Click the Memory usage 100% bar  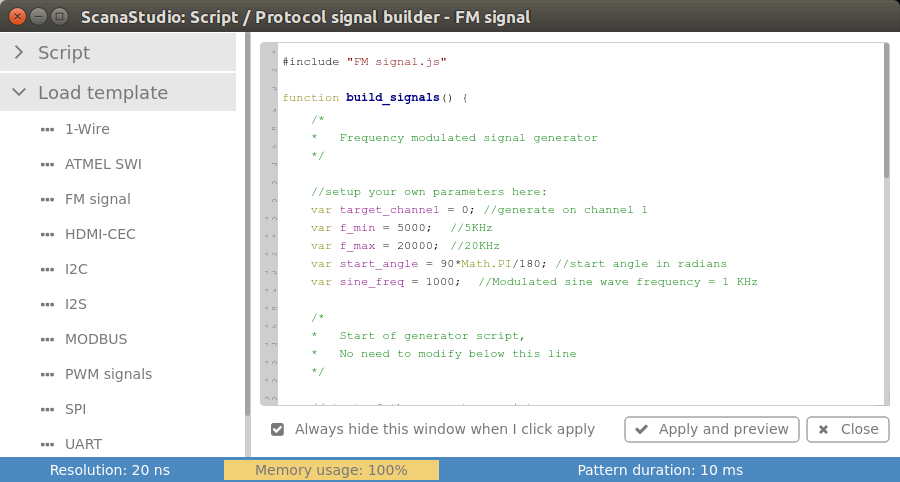(331, 470)
